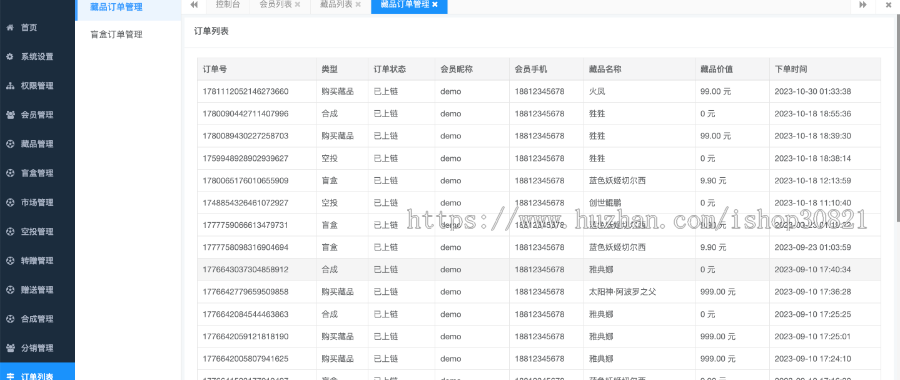Open 盲盒管理 sidebar menu

click(x=37, y=173)
